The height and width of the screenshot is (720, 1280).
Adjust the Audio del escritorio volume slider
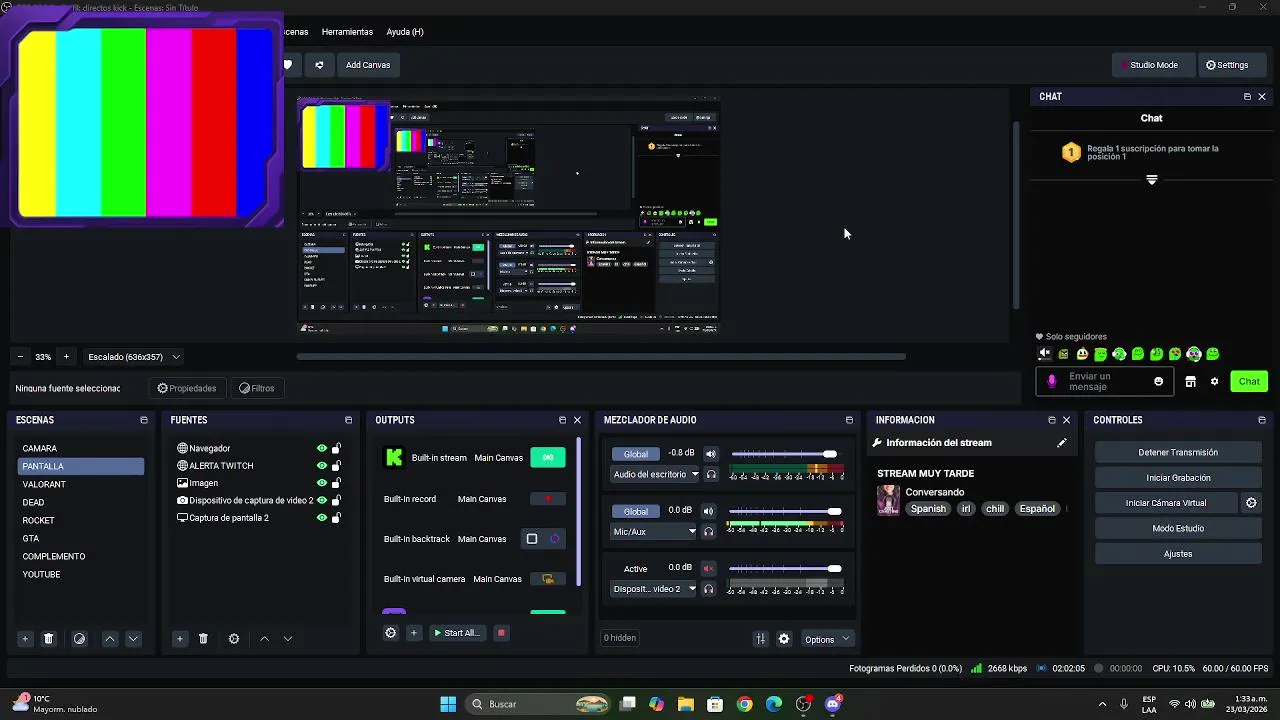(830, 455)
